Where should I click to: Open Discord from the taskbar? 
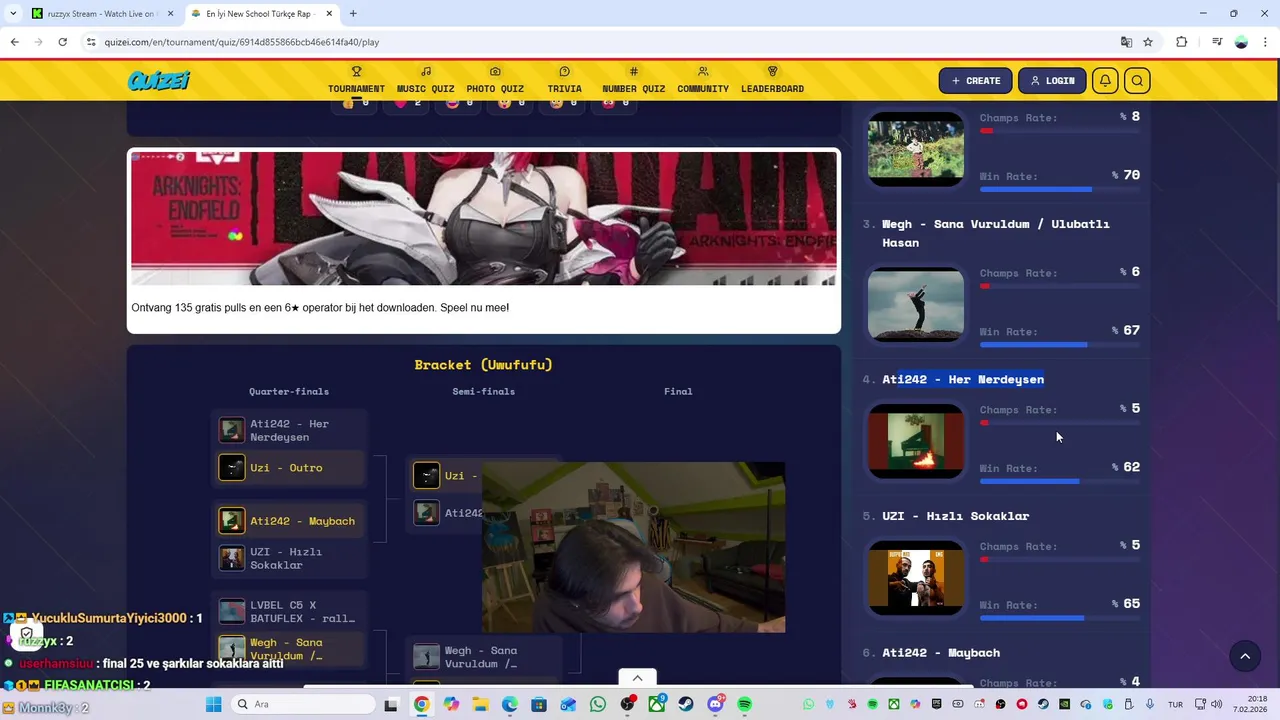[715, 704]
